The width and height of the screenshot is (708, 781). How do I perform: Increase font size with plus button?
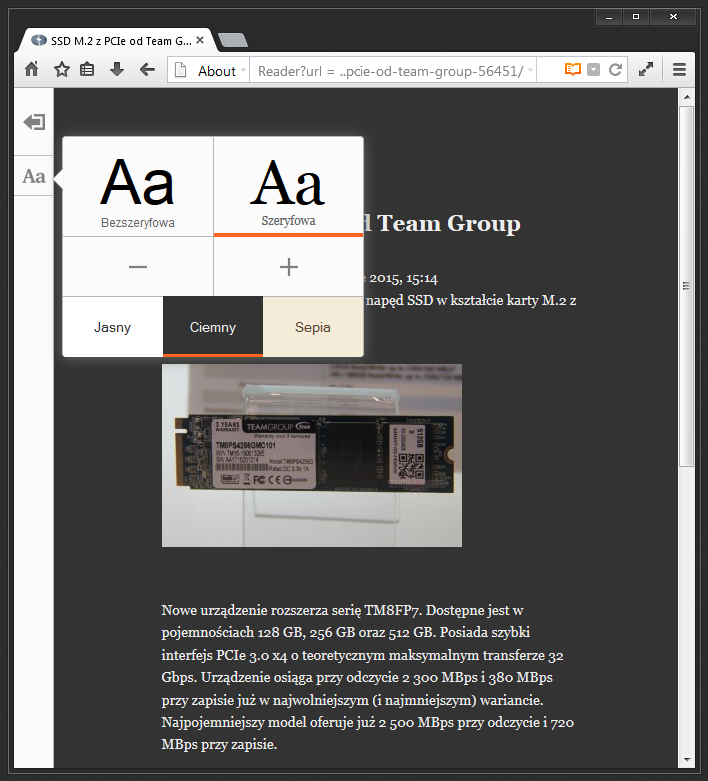pos(288,267)
